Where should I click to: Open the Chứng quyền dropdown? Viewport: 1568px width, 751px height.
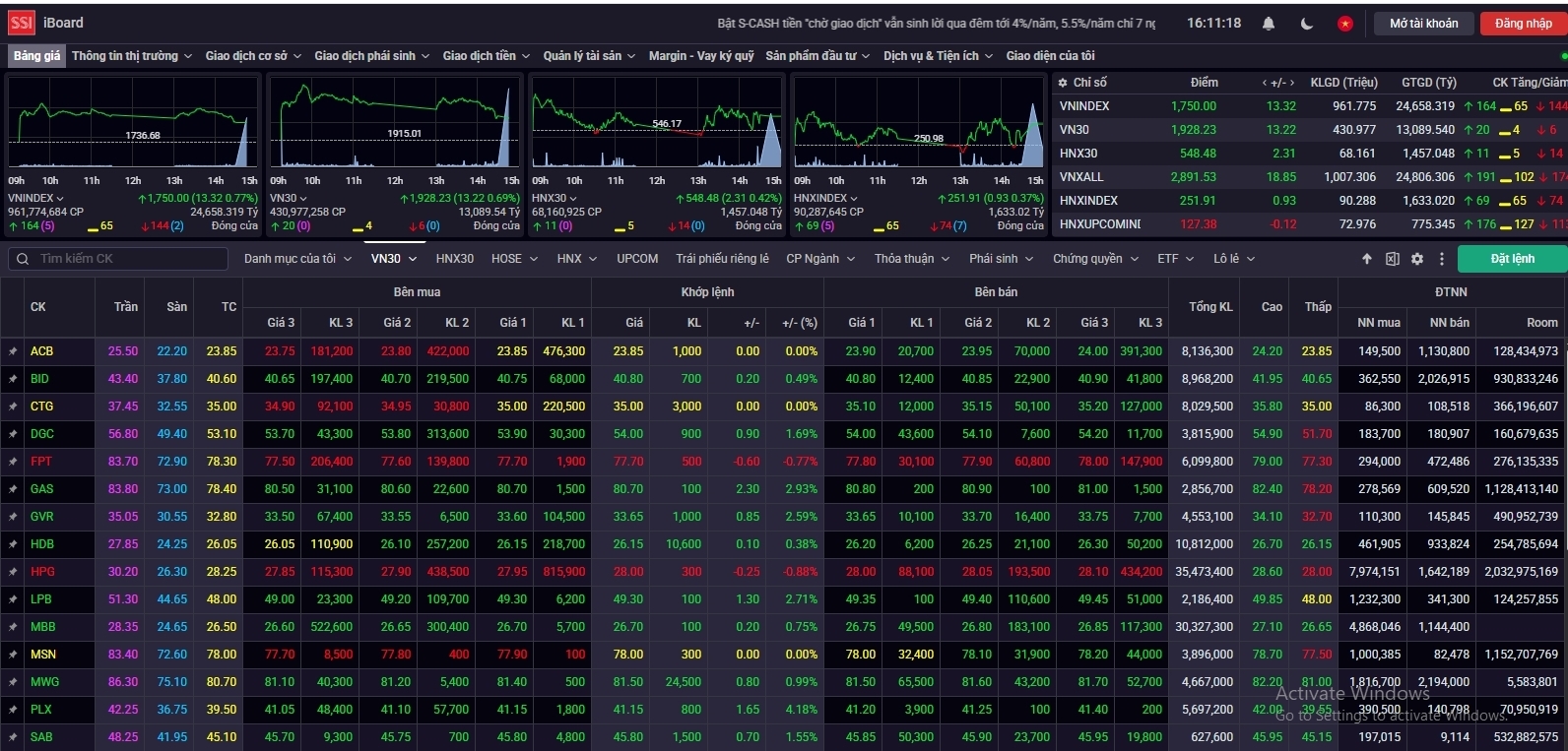pos(1094,259)
